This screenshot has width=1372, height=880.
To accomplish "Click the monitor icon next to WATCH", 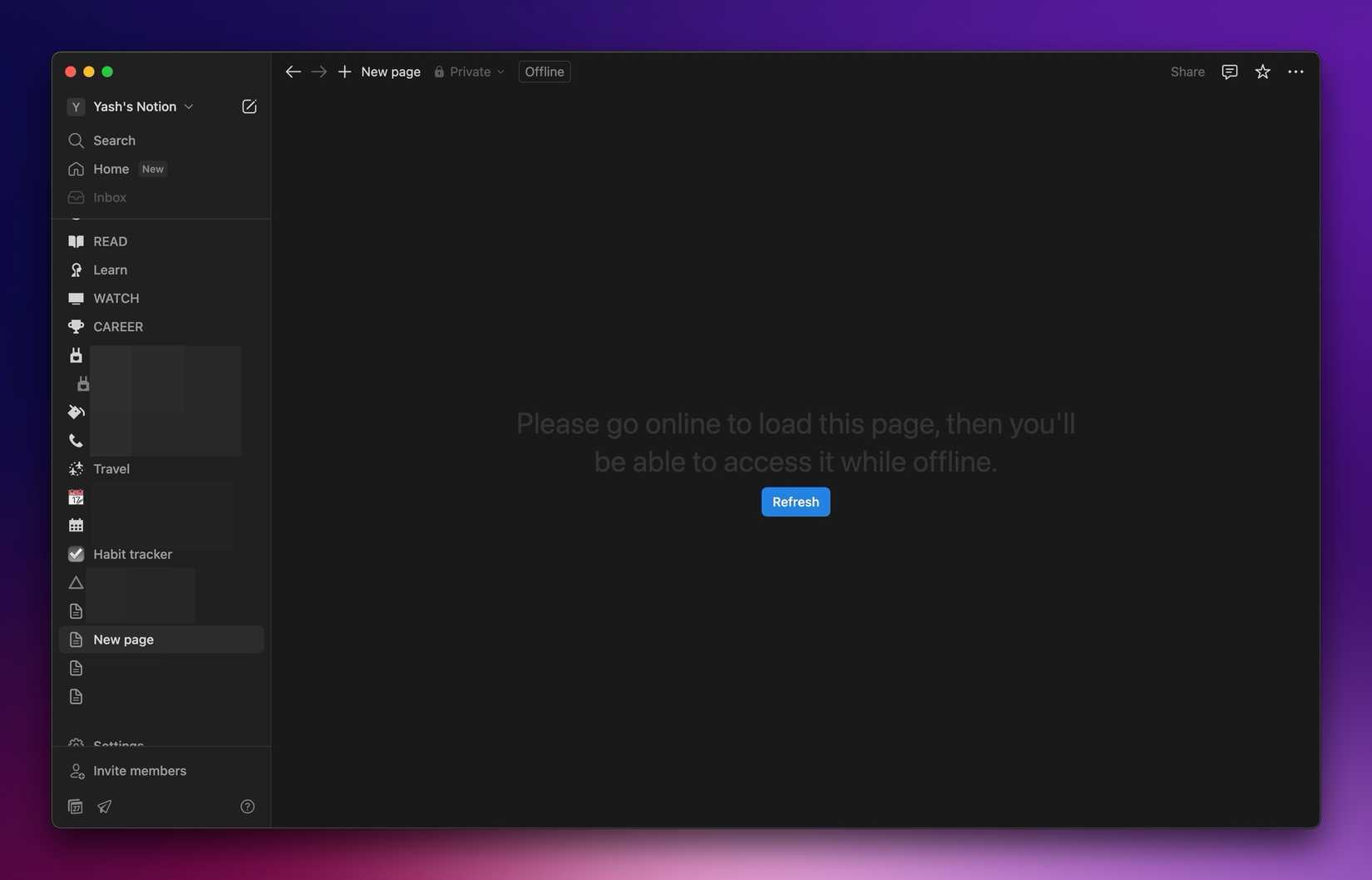I will coord(76,298).
